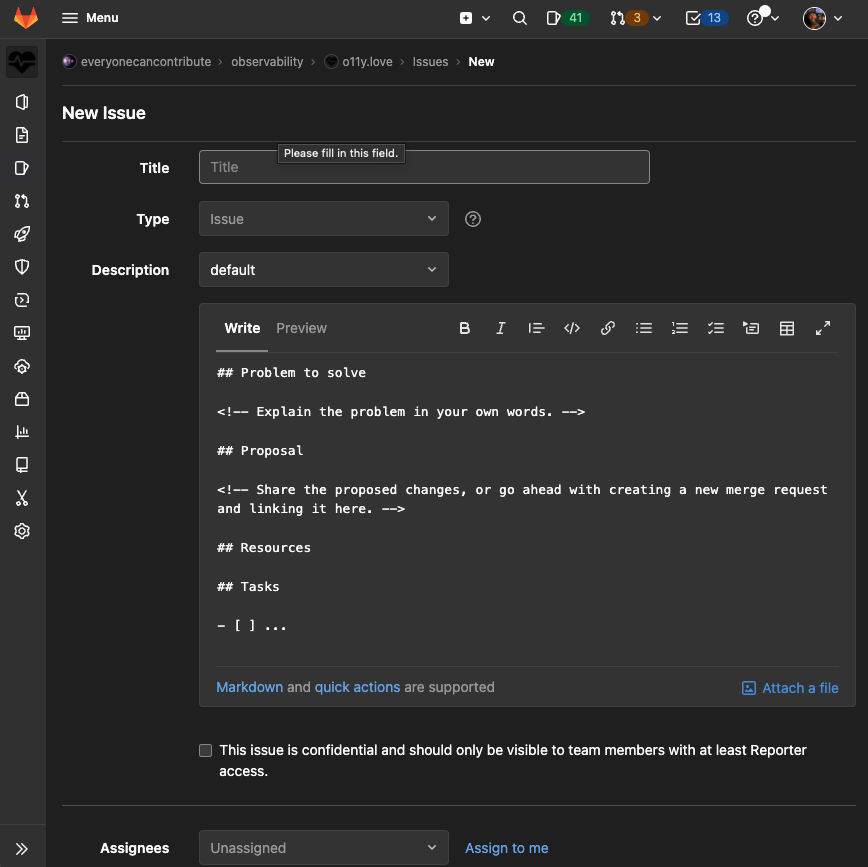Open the Type dropdown showing Issue
Viewport: 868px width, 867px height.
324,219
